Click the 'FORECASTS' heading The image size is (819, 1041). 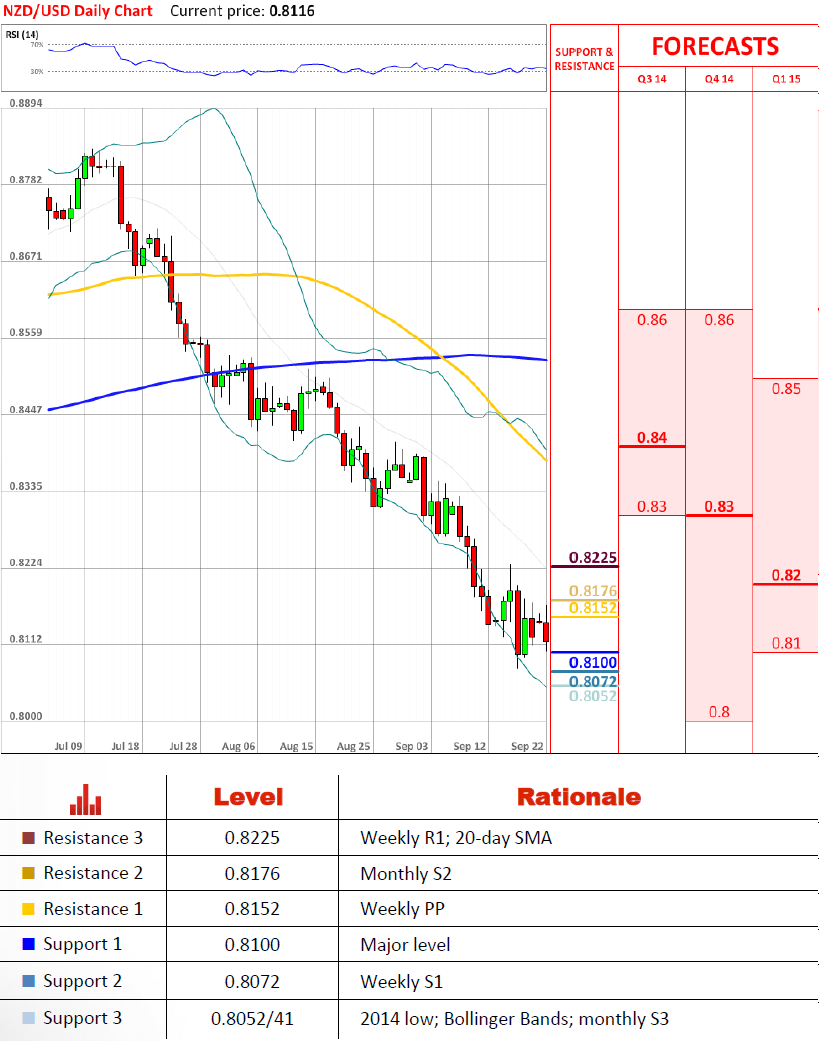click(715, 46)
